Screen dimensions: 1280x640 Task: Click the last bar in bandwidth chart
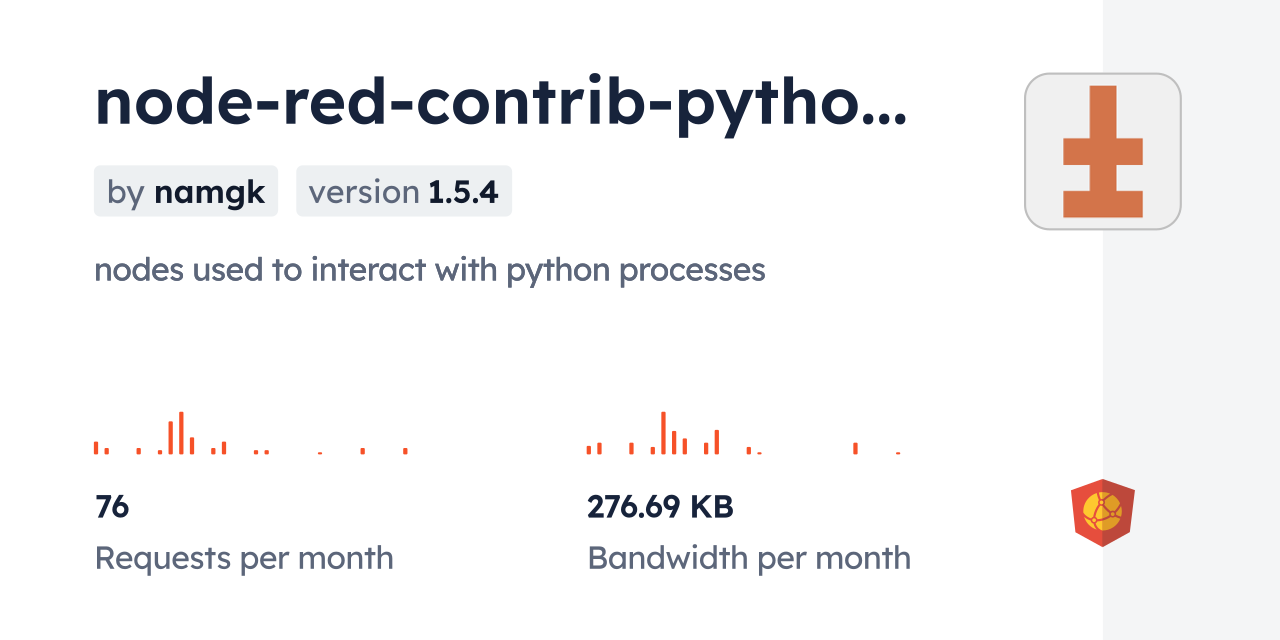898,453
